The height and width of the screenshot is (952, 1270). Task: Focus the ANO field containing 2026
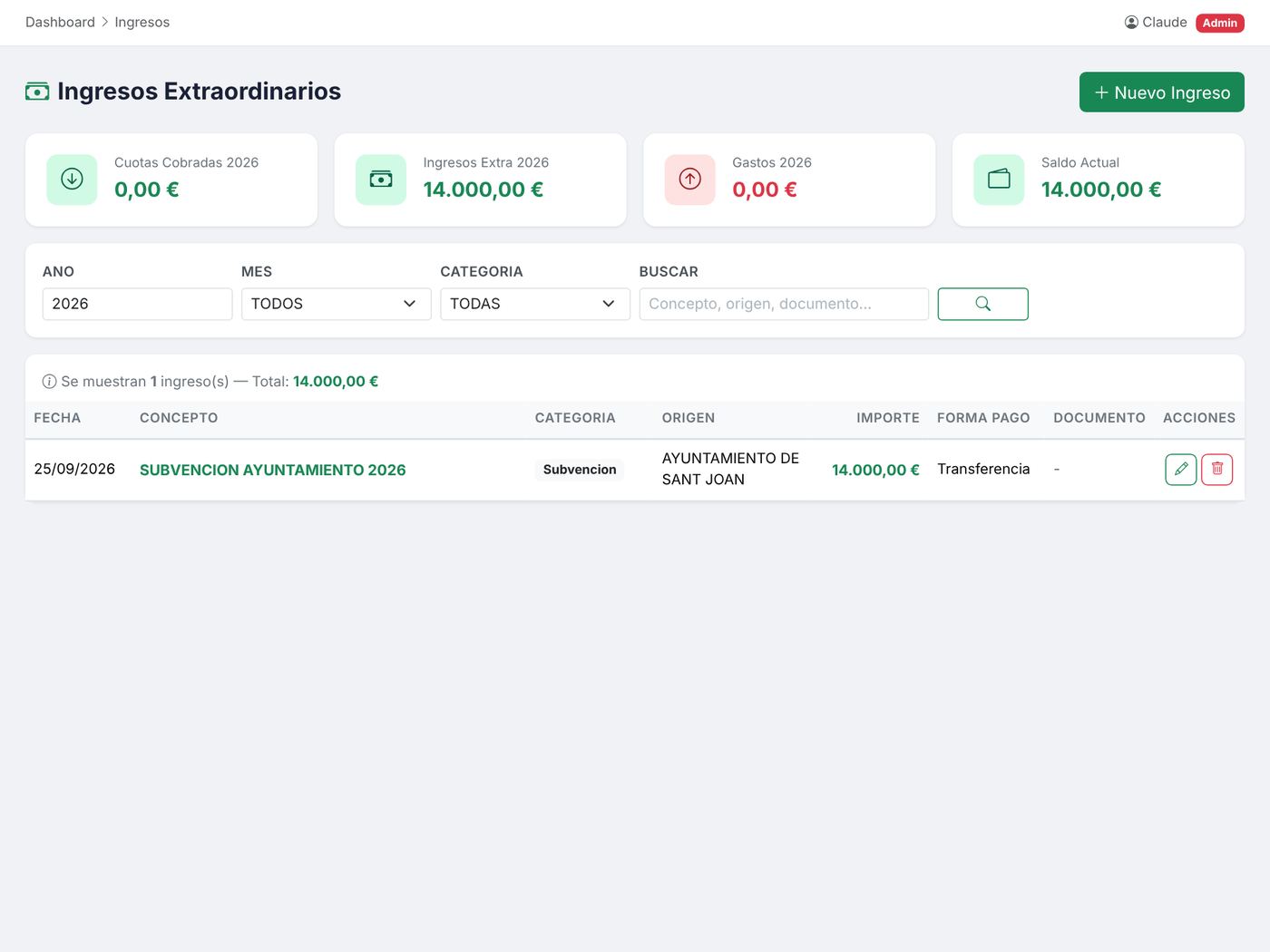point(137,304)
